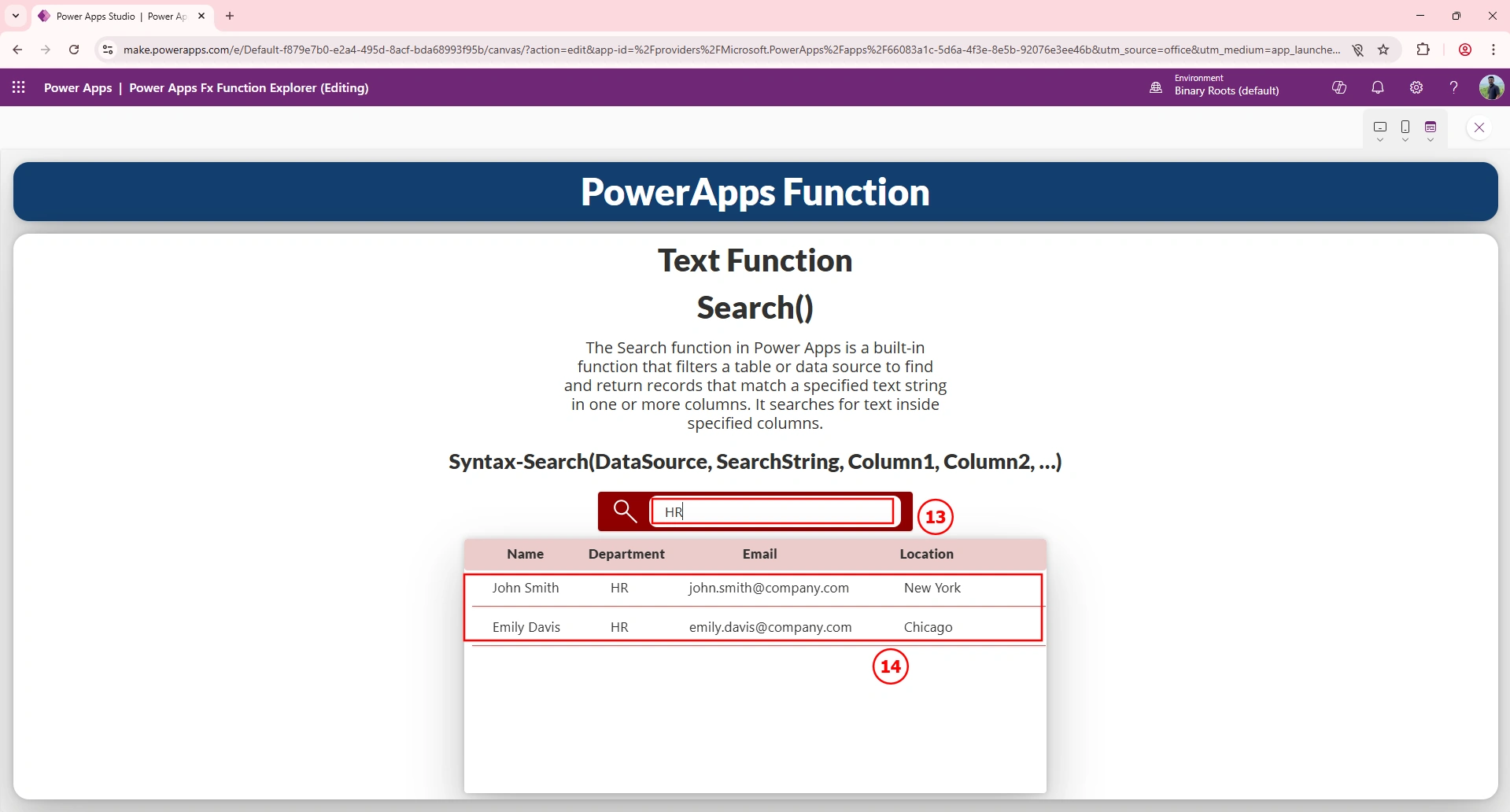Click john.smith@company.com email

pyautogui.click(x=769, y=588)
